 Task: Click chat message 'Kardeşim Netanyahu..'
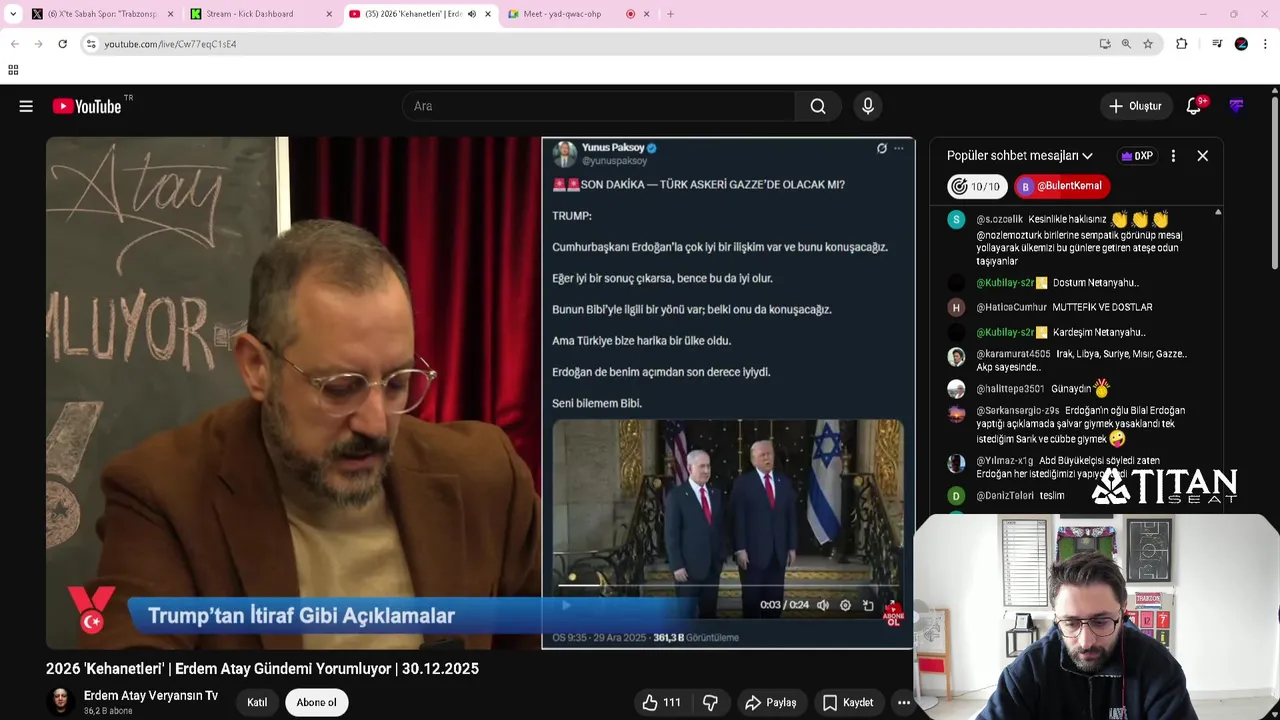[x=1099, y=332]
